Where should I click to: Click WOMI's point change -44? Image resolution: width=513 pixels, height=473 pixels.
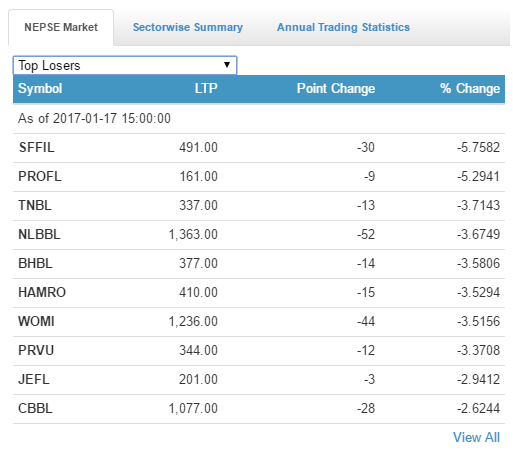(366, 321)
